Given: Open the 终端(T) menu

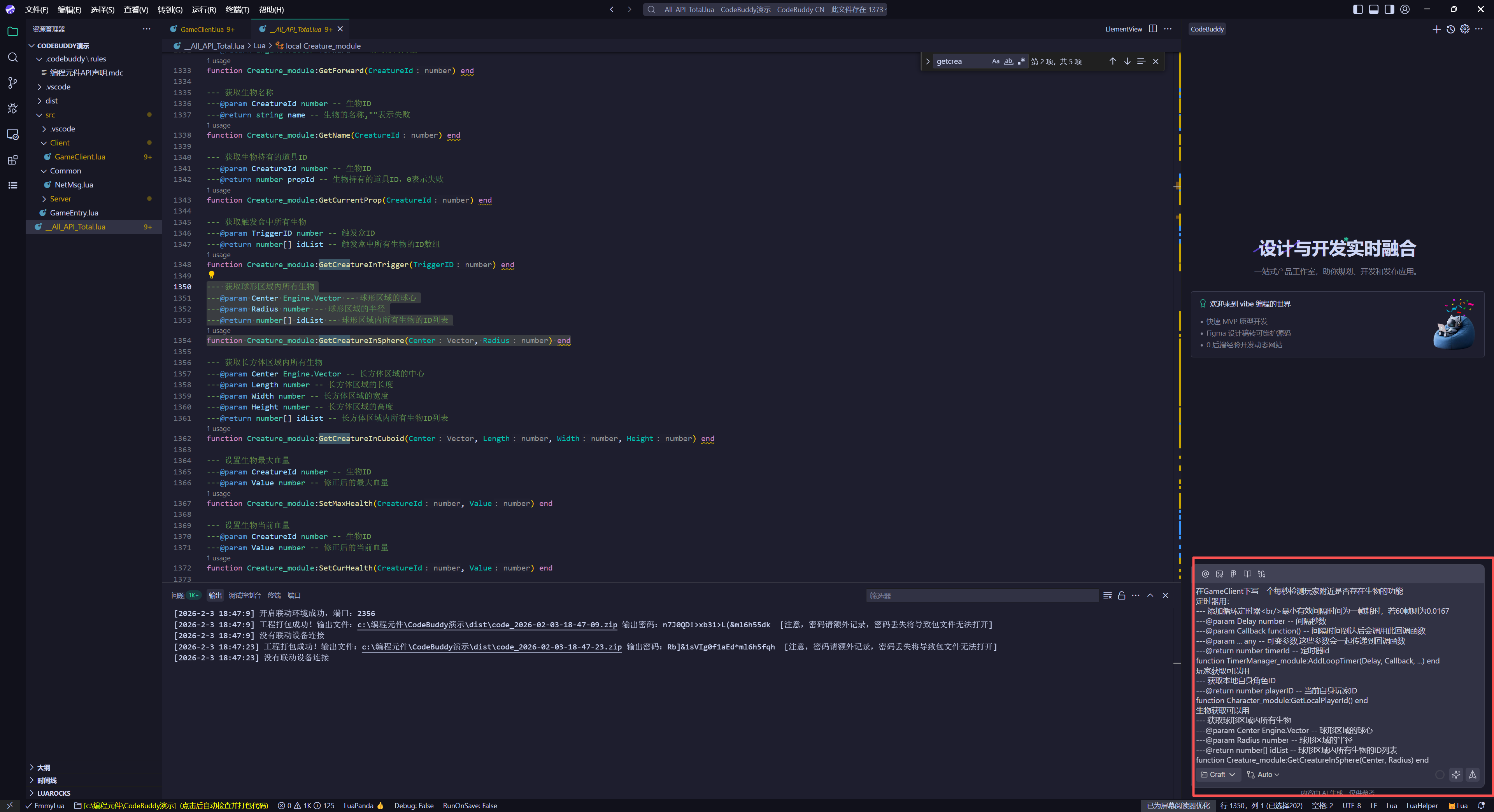Looking at the screenshot, I should click(237, 9).
